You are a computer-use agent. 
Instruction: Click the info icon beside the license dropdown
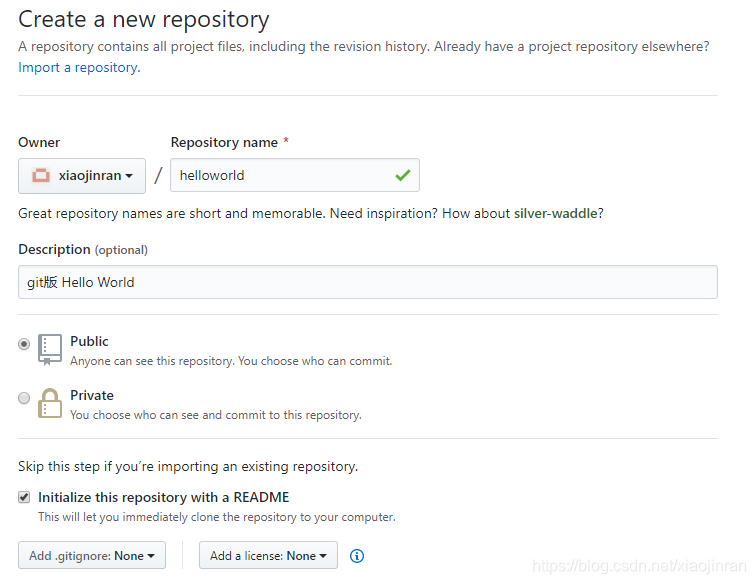356,556
